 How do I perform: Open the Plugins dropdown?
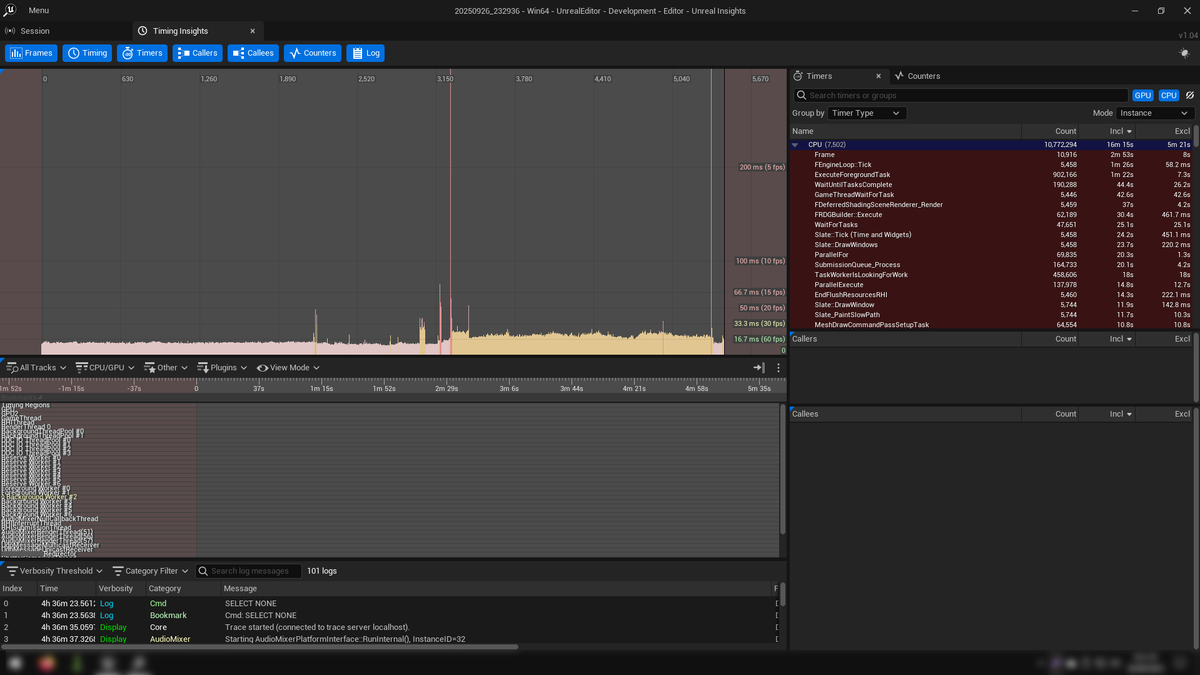(x=222, y=368)
